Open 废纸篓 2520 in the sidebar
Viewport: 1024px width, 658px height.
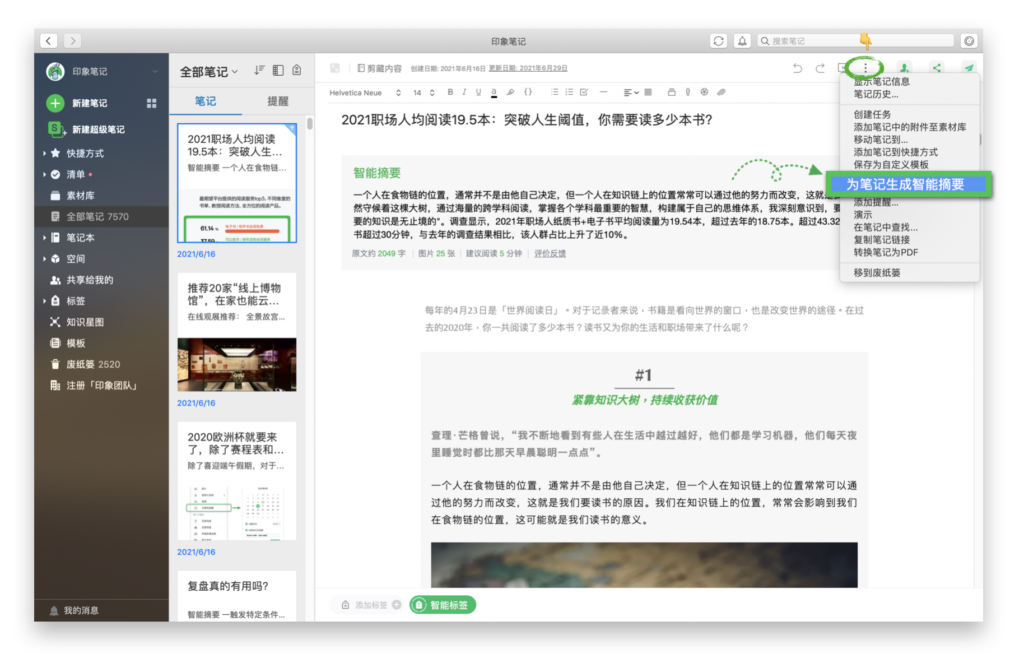coord(85,364)
